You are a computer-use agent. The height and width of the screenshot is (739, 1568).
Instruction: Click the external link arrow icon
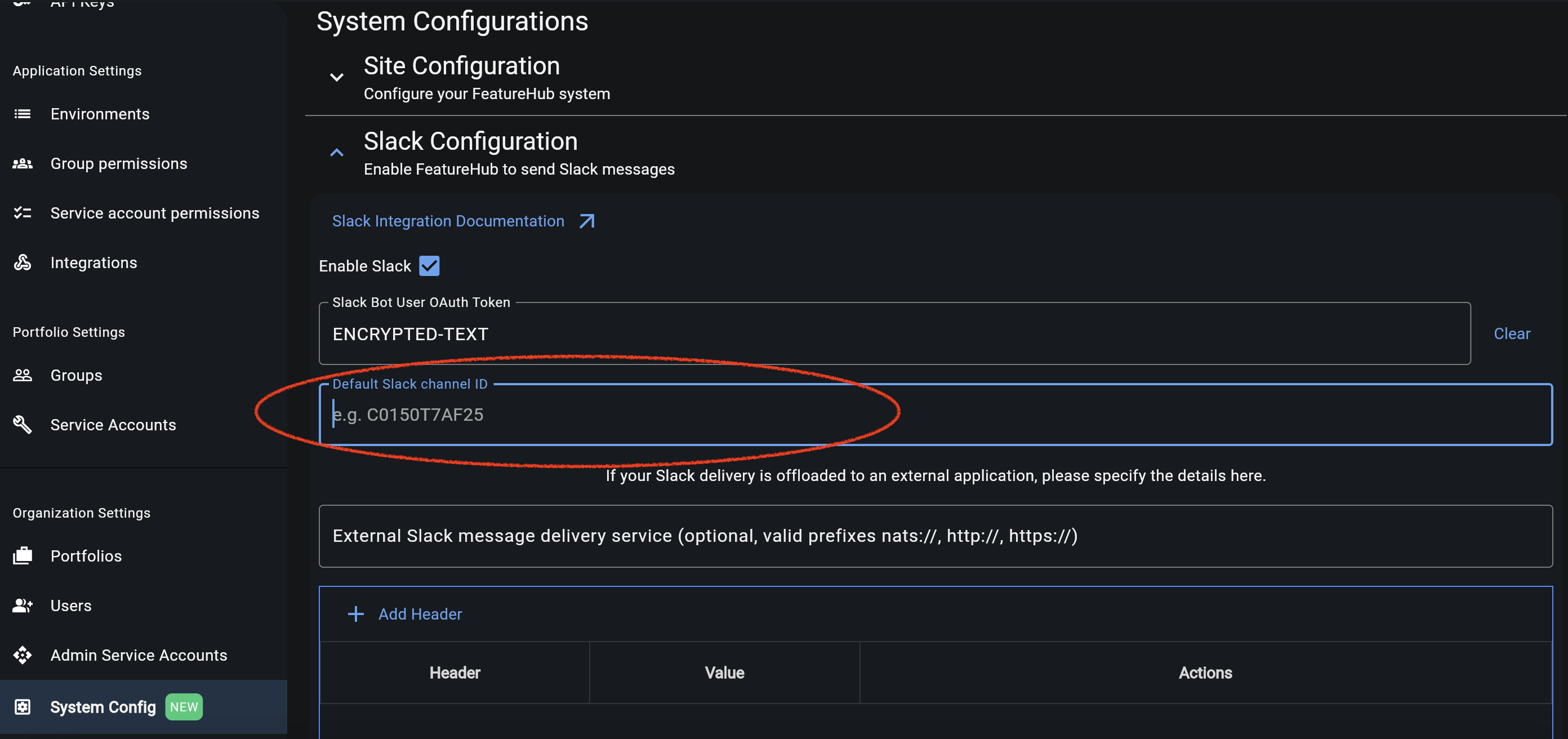[x=587, y=221]
